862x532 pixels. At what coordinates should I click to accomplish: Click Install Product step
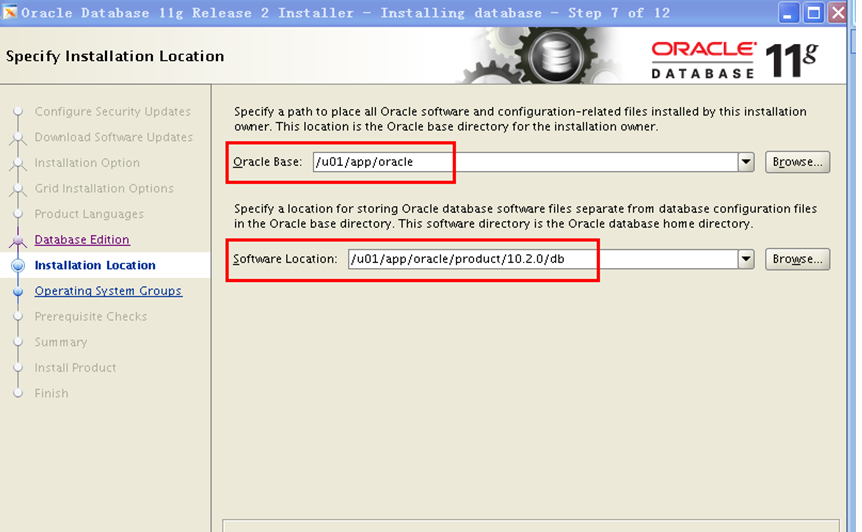tap(75, 368)
